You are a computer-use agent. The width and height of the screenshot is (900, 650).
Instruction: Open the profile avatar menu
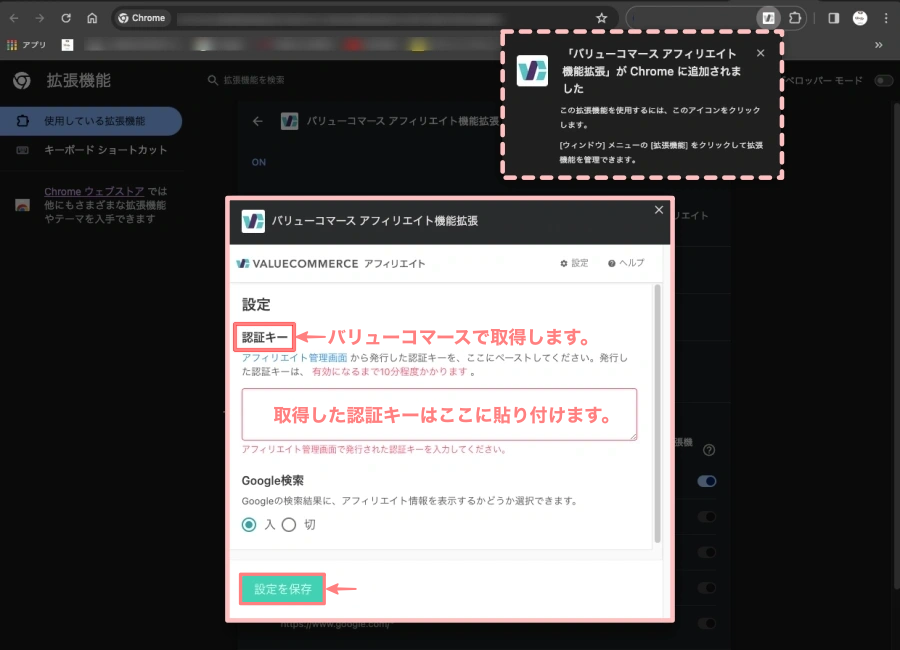click(859, 18)
